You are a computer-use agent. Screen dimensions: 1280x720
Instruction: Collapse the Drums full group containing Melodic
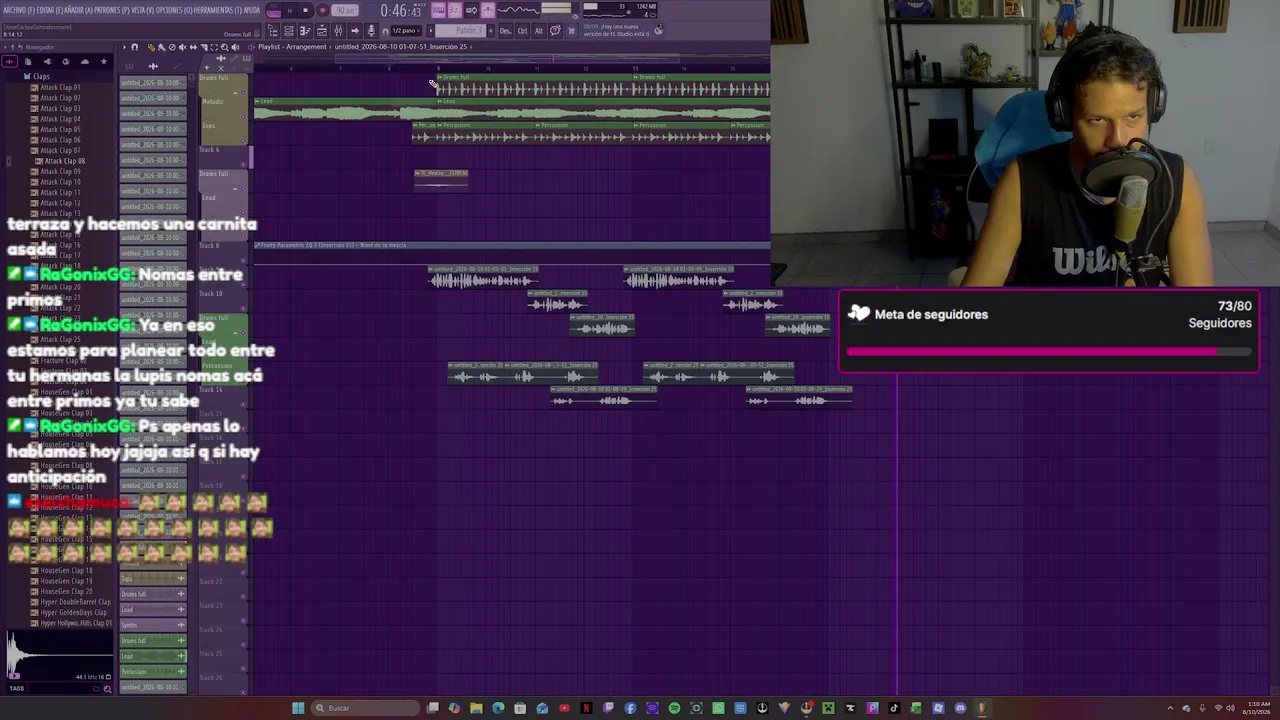(x=237, y=91)
